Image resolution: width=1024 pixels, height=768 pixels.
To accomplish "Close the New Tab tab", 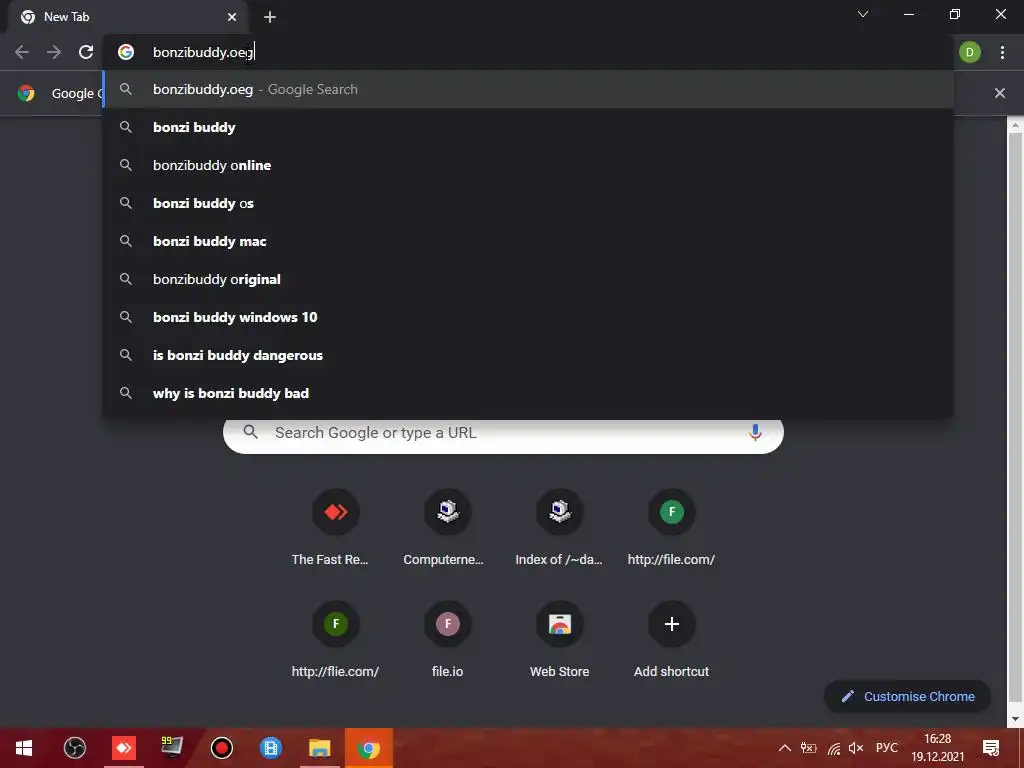I will (x=232, y=17).
